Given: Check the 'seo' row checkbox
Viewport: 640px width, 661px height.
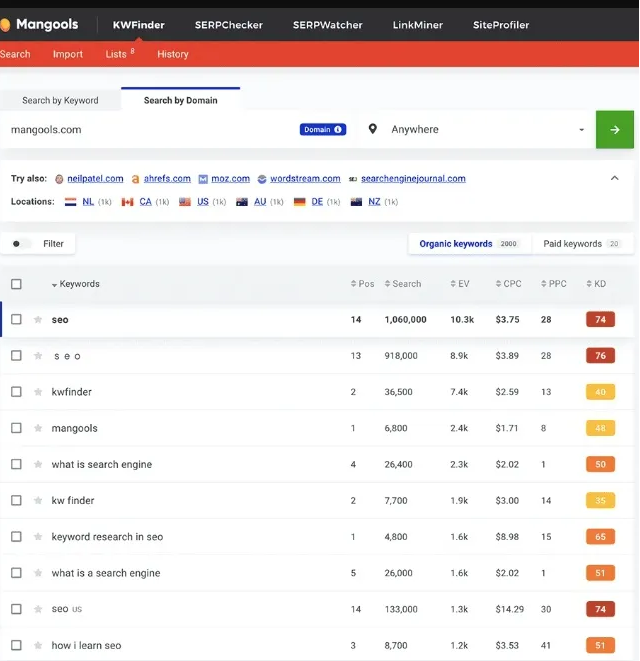Looking at the screenshot, I should (x=16, y=319).
